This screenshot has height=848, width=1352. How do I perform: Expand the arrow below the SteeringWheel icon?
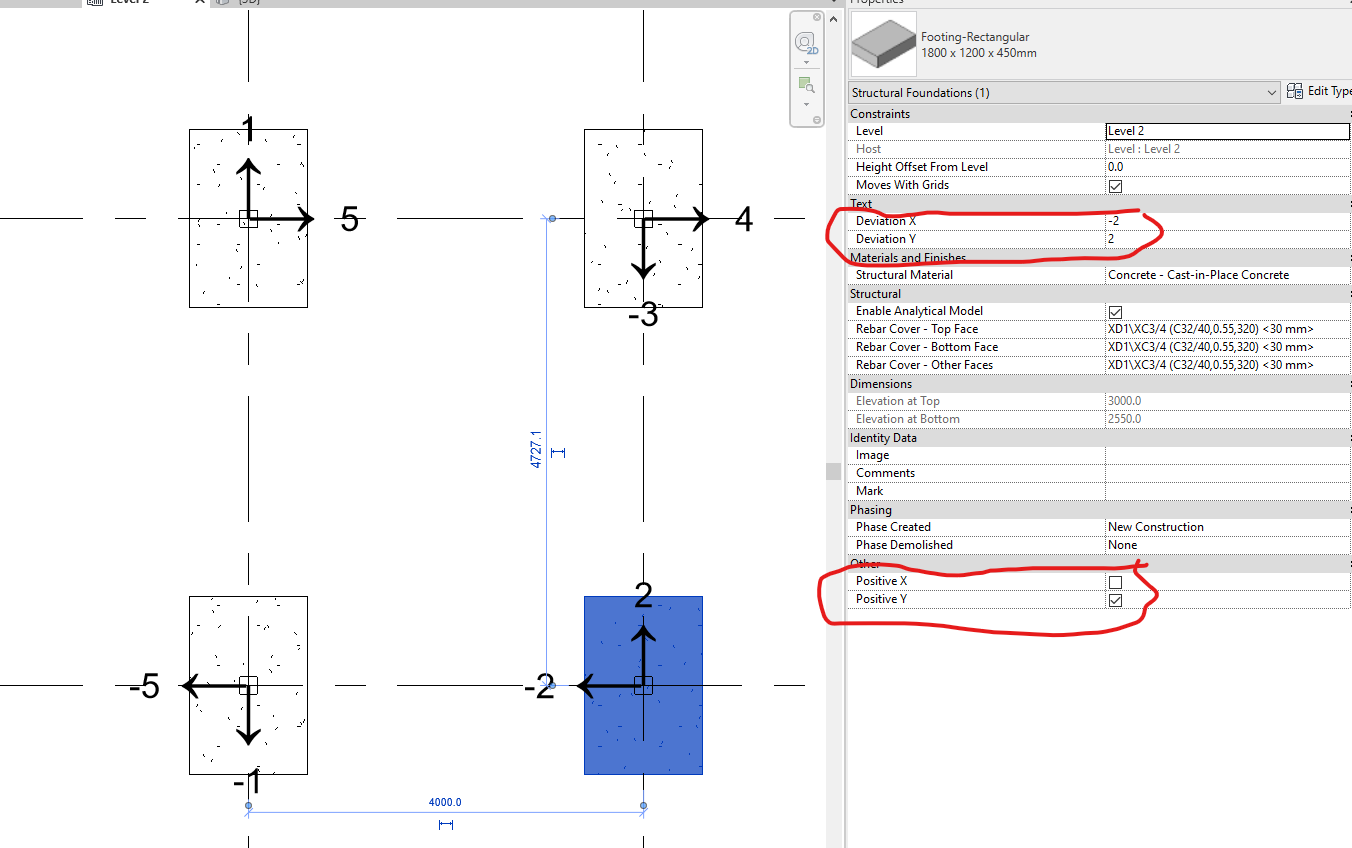pyautogui.click(x=805, y=60)
